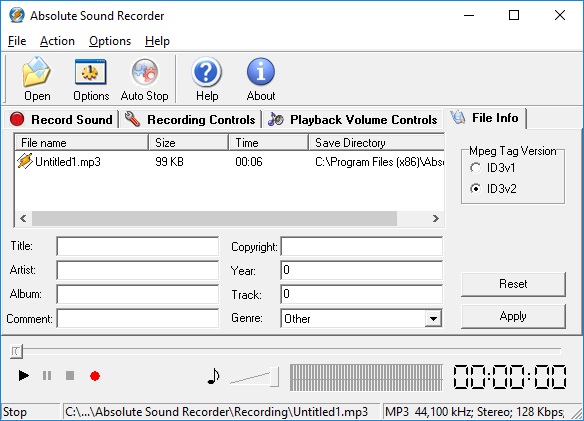Select the Untitled1.mp3 file row
584x421 pixels.
coord(230,162)
